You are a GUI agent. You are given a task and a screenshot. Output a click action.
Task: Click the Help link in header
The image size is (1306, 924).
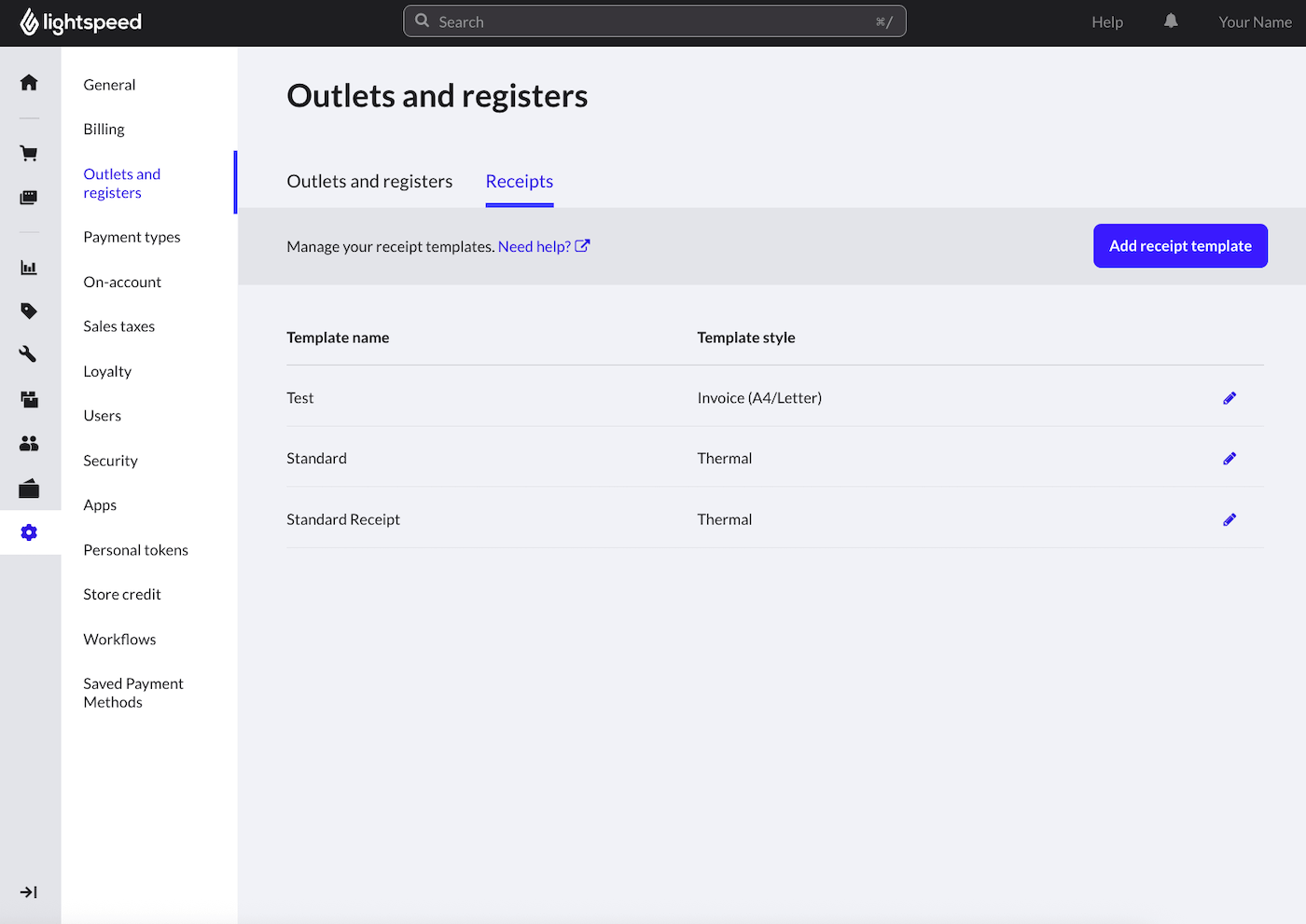[x=1106, y=22]
